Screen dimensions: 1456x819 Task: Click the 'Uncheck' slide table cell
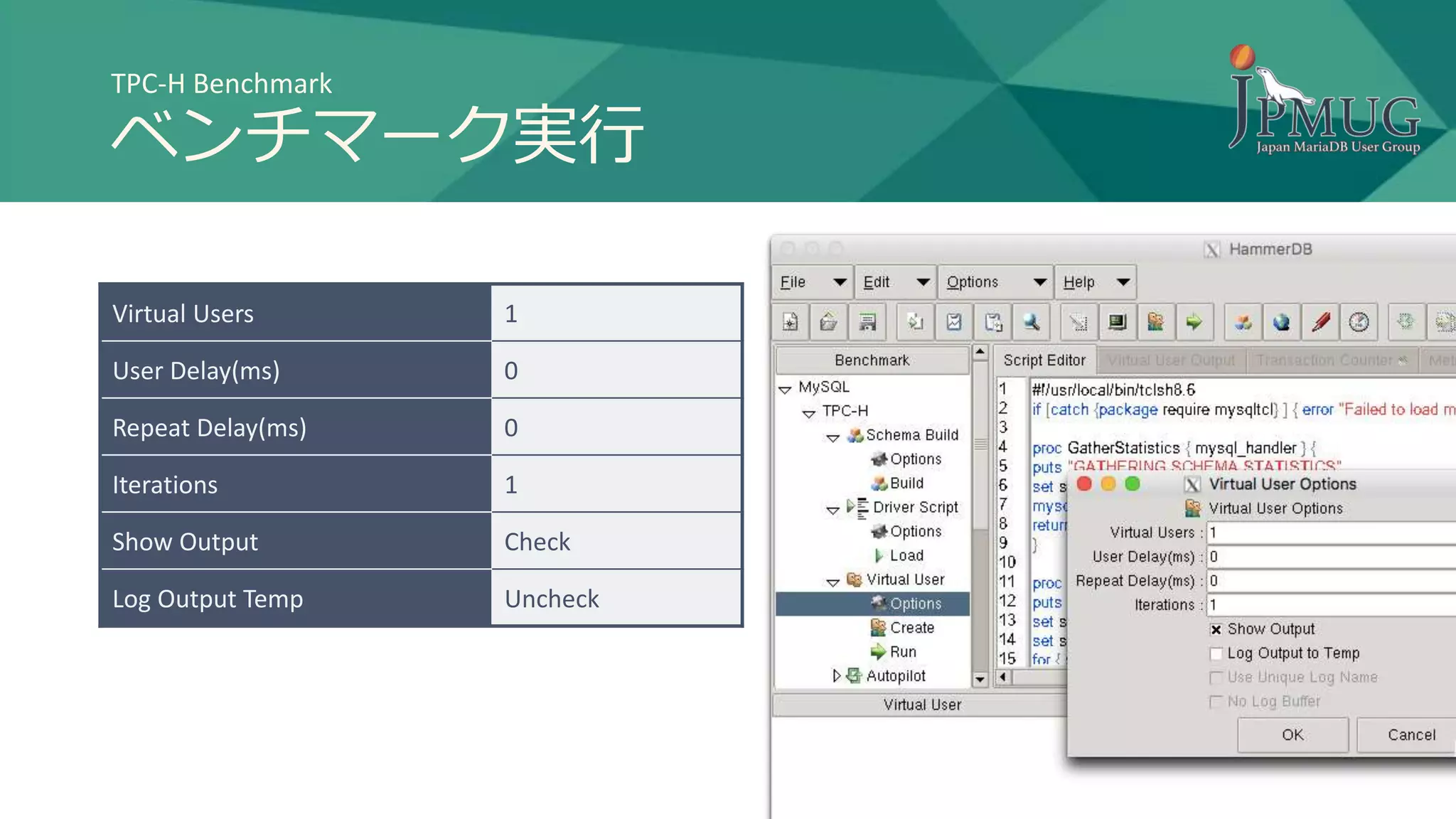pyautogui.click(x=616, y=599)
